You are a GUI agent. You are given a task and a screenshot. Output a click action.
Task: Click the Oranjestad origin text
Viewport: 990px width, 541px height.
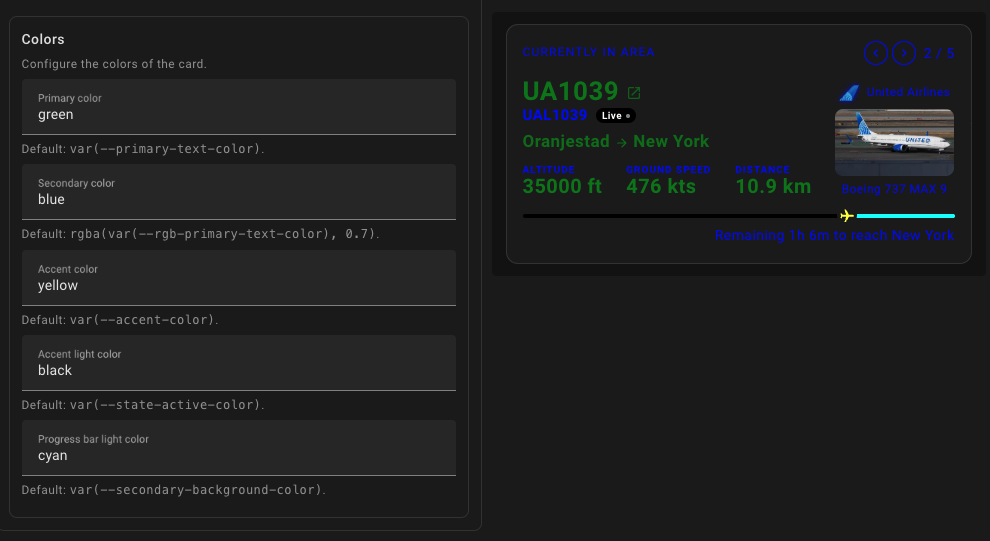click(566, 141)
